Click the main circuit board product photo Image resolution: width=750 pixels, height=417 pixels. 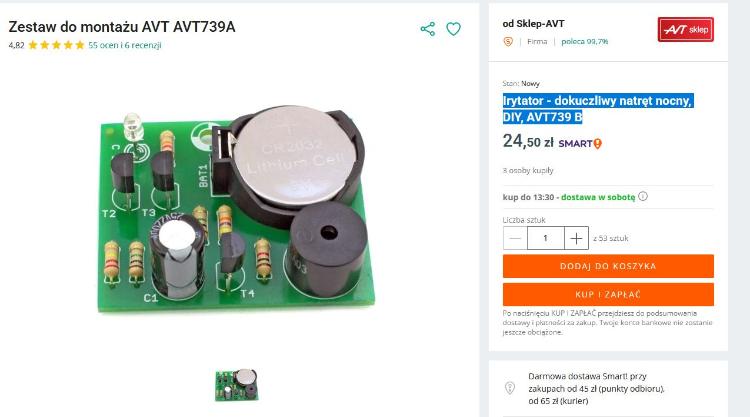point(237,210)
